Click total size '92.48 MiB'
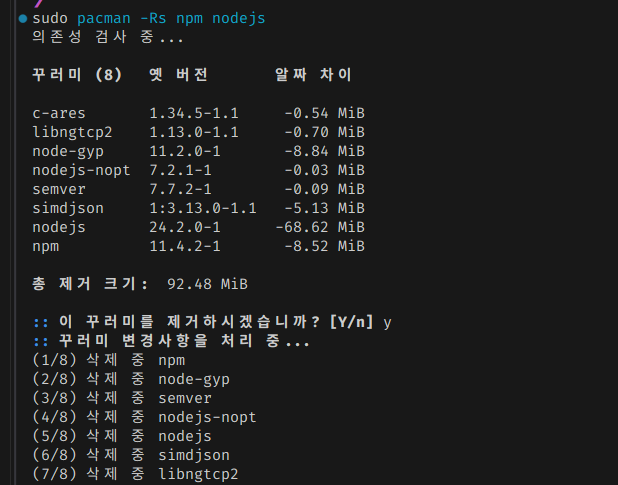 click(207, 284)
